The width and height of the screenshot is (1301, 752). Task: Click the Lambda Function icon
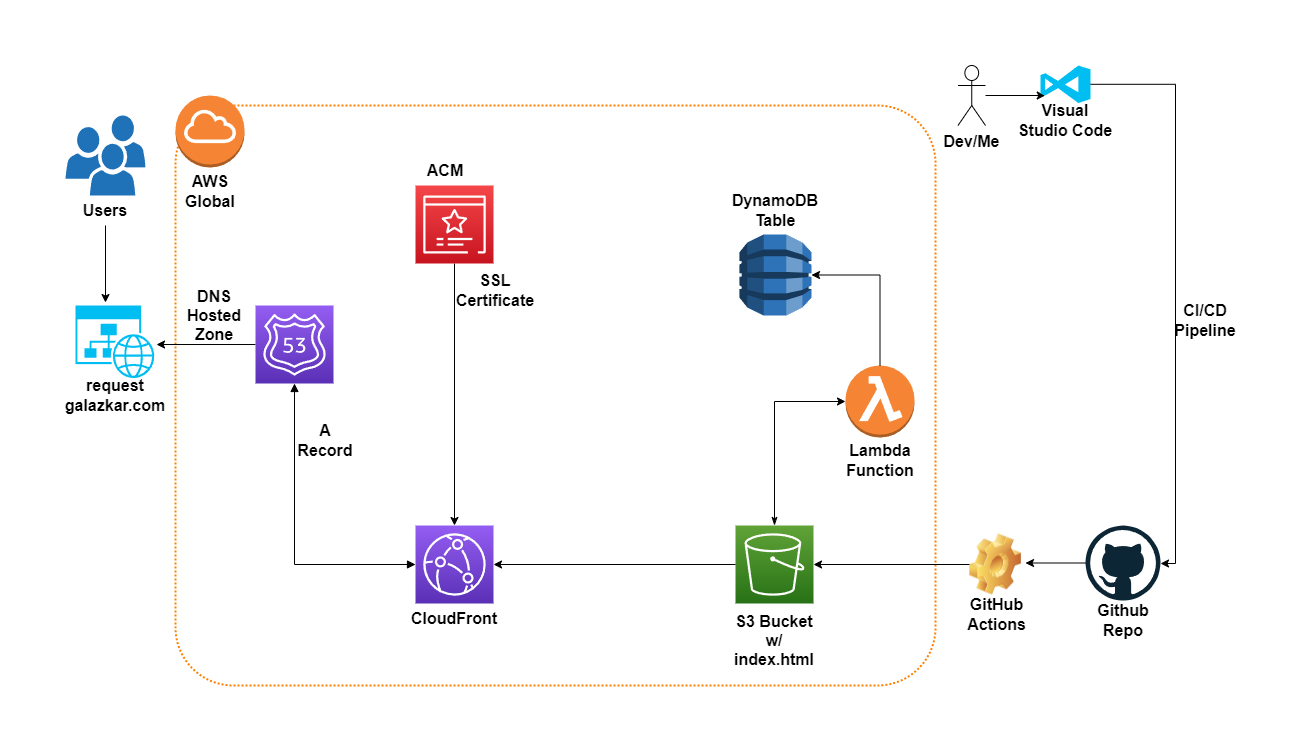(x=880, y=401)
